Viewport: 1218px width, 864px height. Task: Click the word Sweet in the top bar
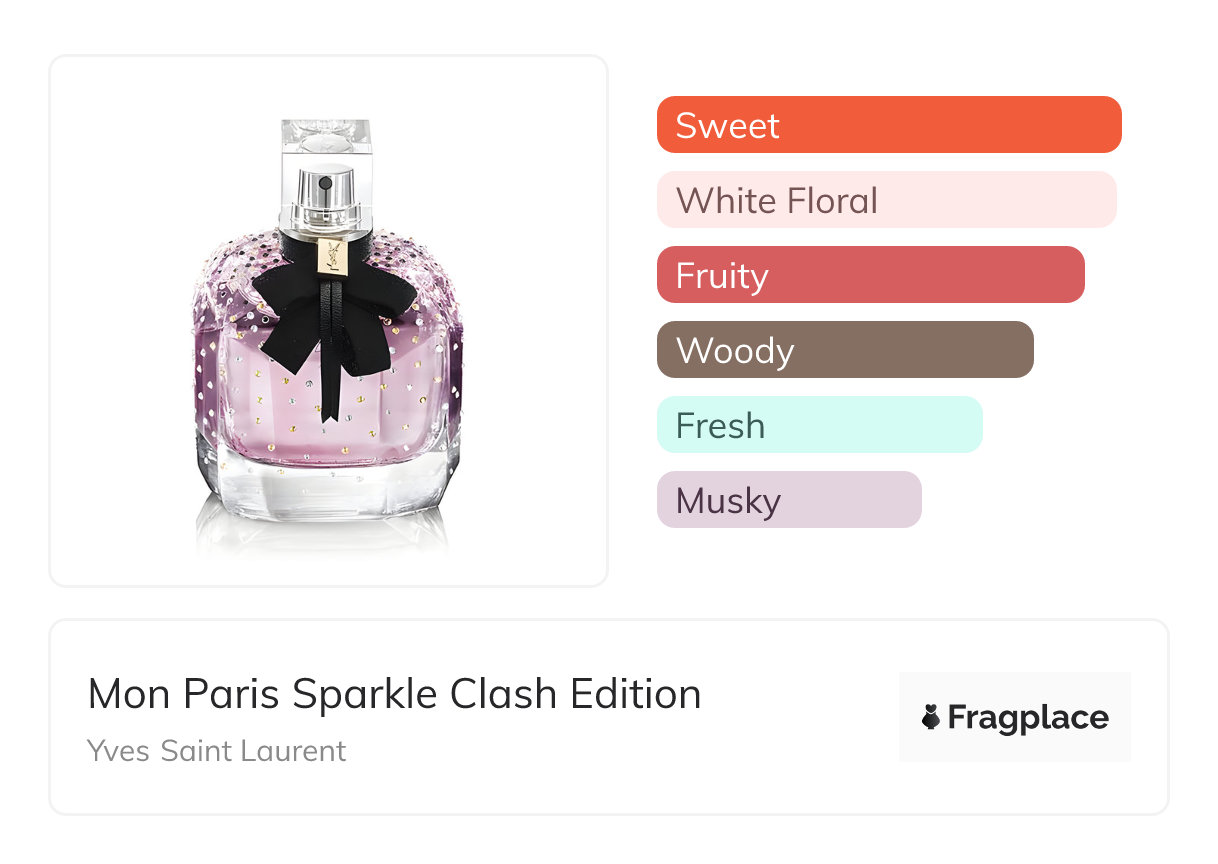(x=727, y=126)
